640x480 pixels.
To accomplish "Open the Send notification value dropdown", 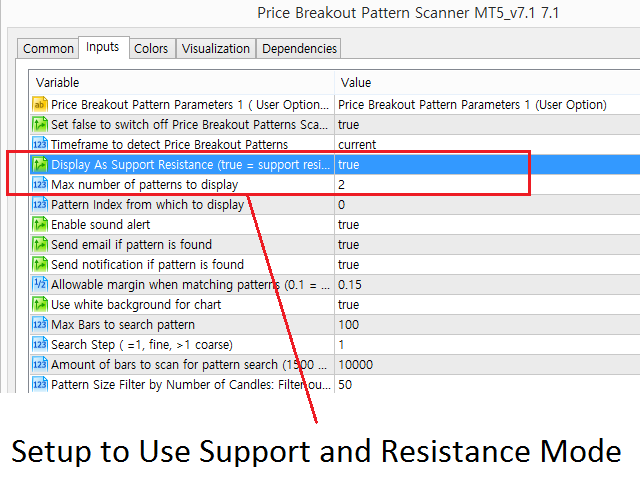I will point(487,264).
